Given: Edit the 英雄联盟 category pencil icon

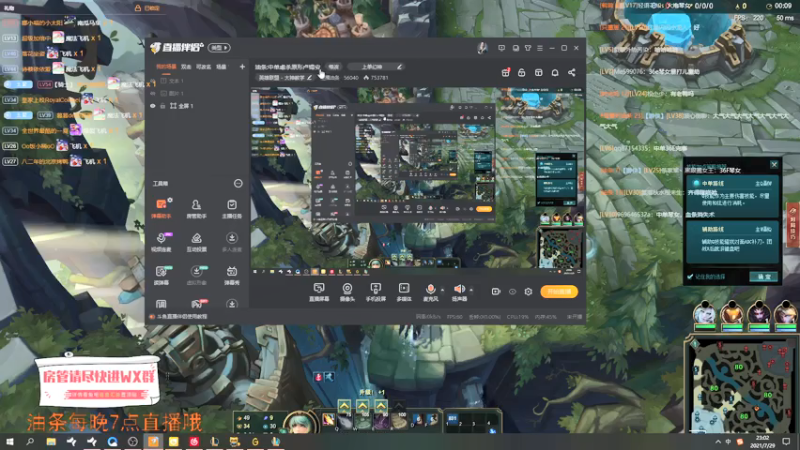Looking at the screenshot, I should 310,78.
